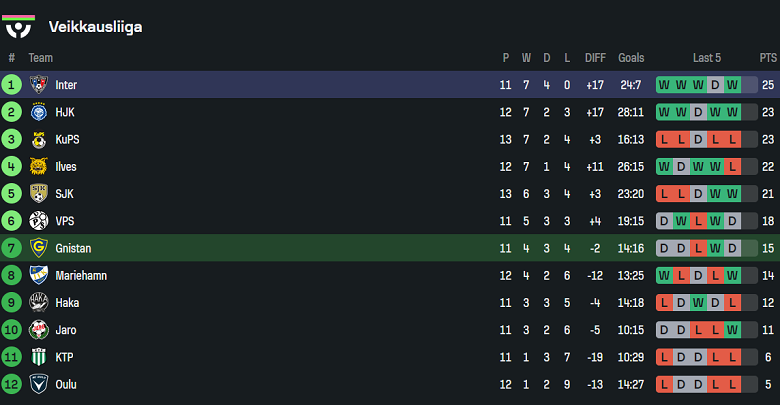Click the Ilves club logo
780x405 pixels.
(39, 167)
